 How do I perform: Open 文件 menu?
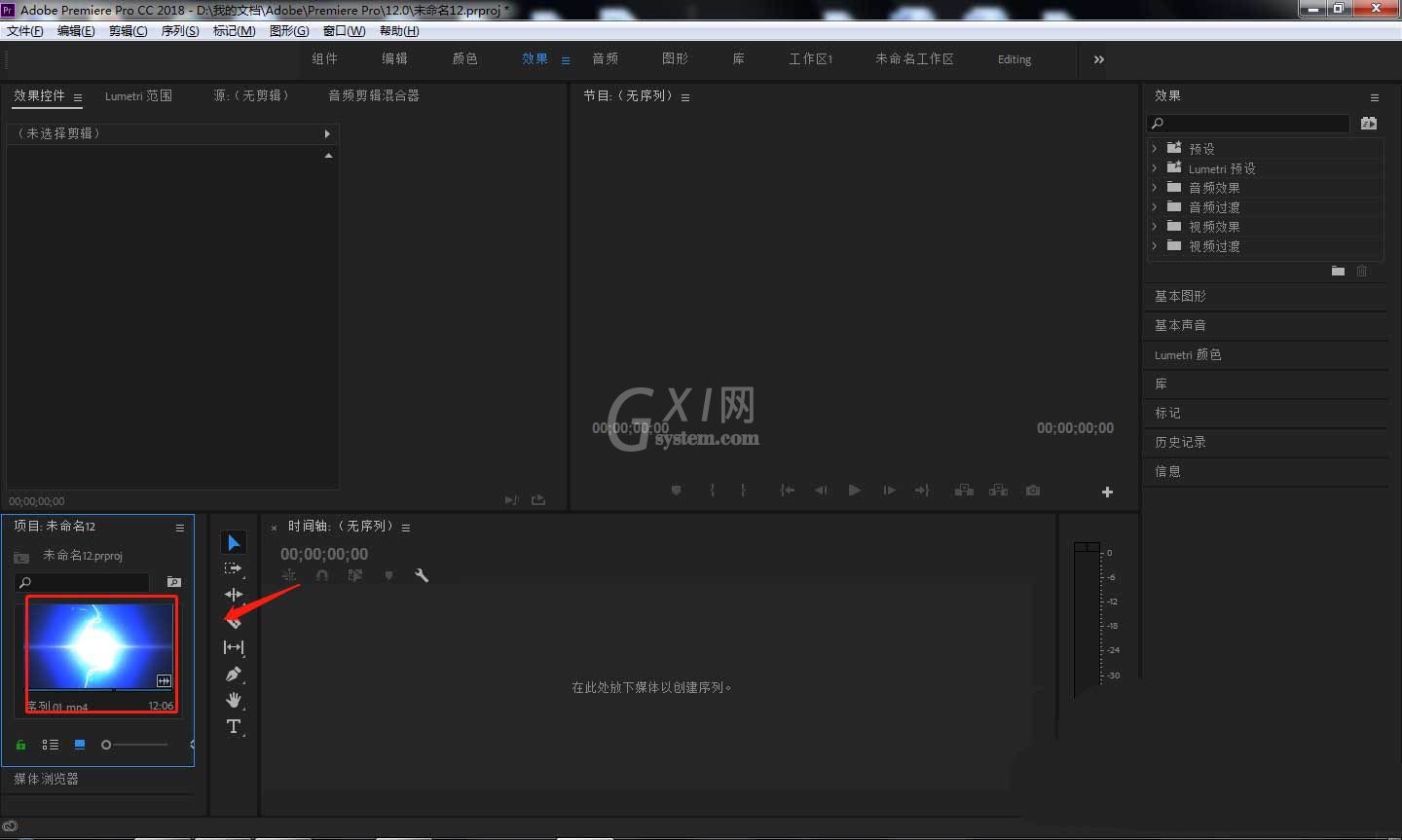click(x=25, y=31)
